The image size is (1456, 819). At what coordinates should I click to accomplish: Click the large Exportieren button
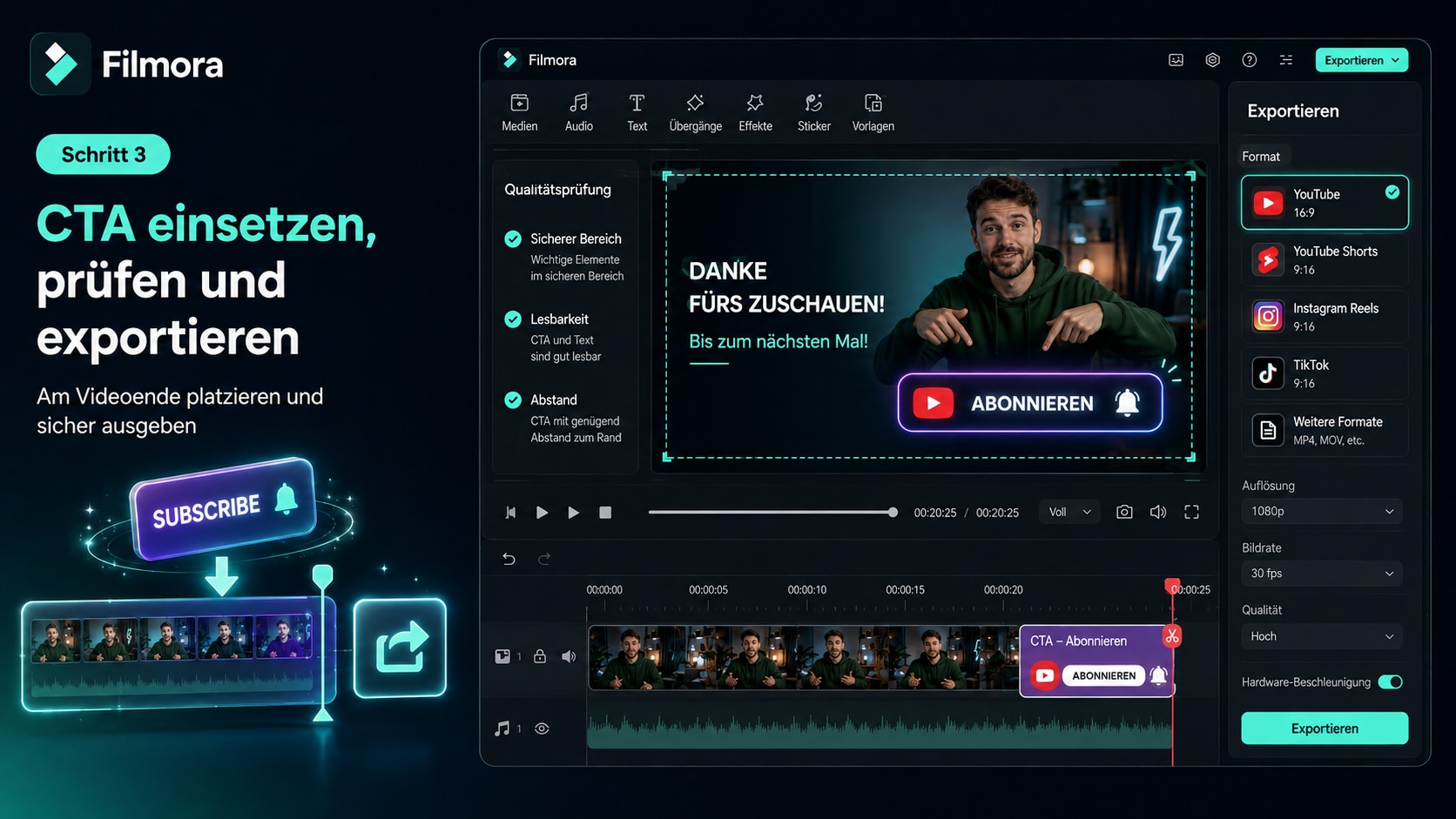tap(1325, 728)
